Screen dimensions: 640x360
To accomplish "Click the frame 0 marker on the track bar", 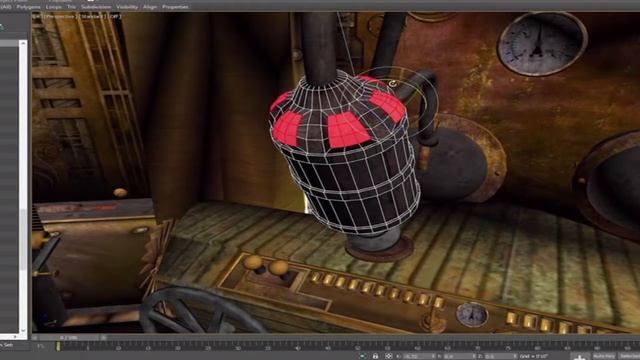I will click(58, 347).
